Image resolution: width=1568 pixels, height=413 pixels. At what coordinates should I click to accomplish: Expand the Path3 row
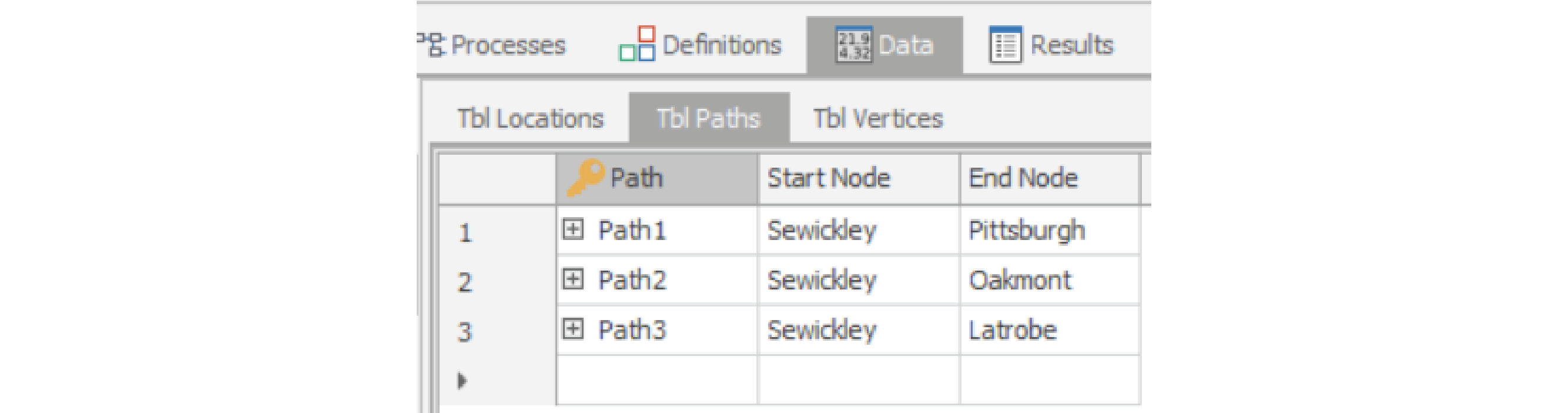coord(572,329)
